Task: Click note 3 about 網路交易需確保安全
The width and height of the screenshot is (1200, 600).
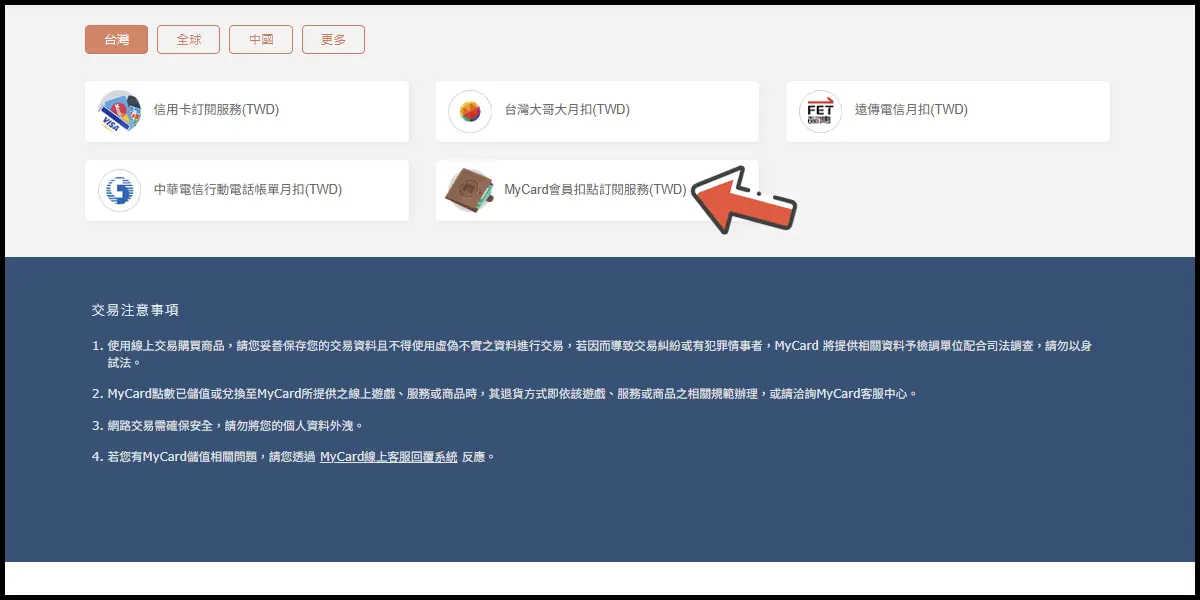Action: click(227, 425)
